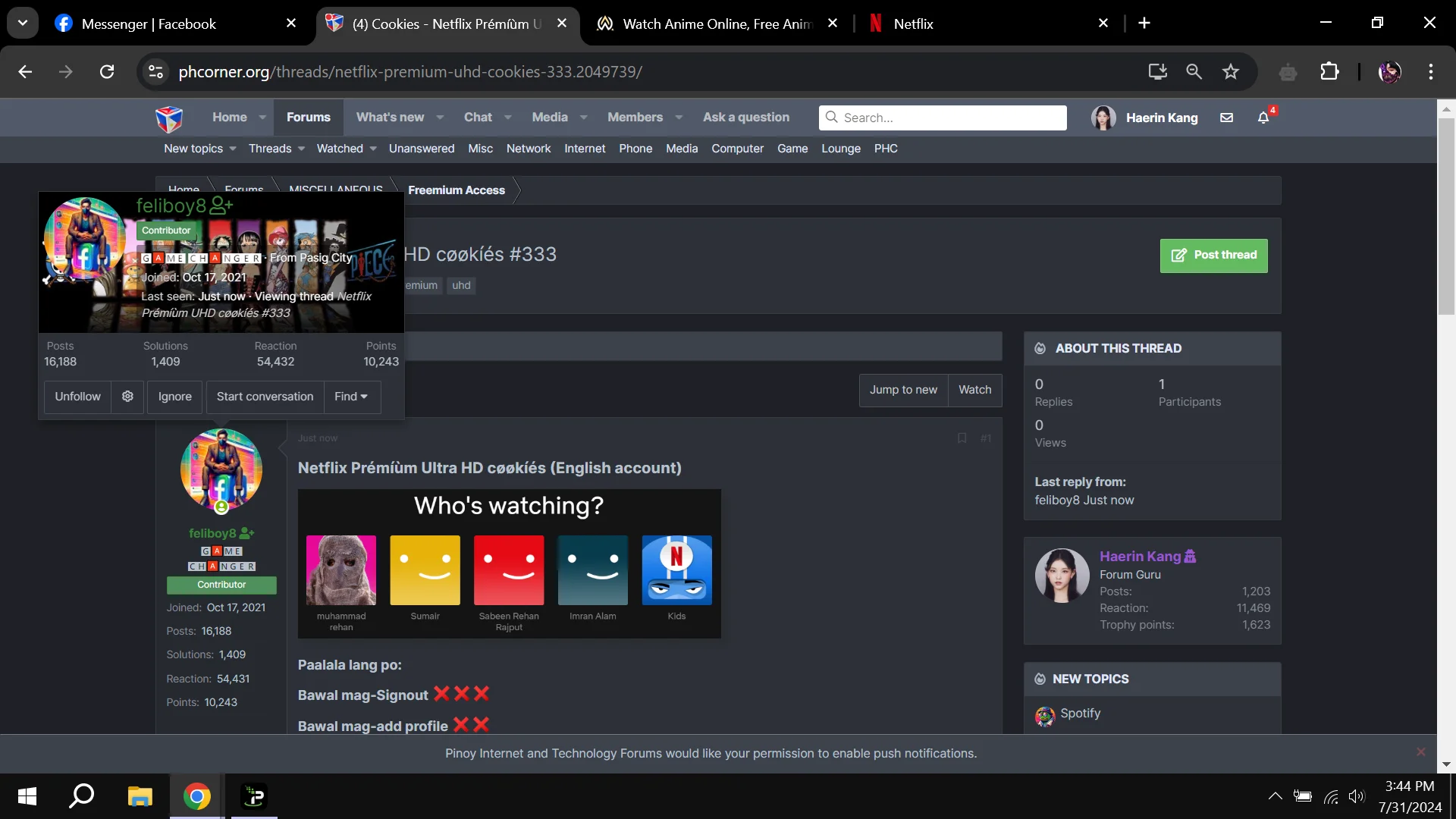The image size is (1456, 819).
Task: Unfollow feliboy8 in member card
Action: pos(77,397)
